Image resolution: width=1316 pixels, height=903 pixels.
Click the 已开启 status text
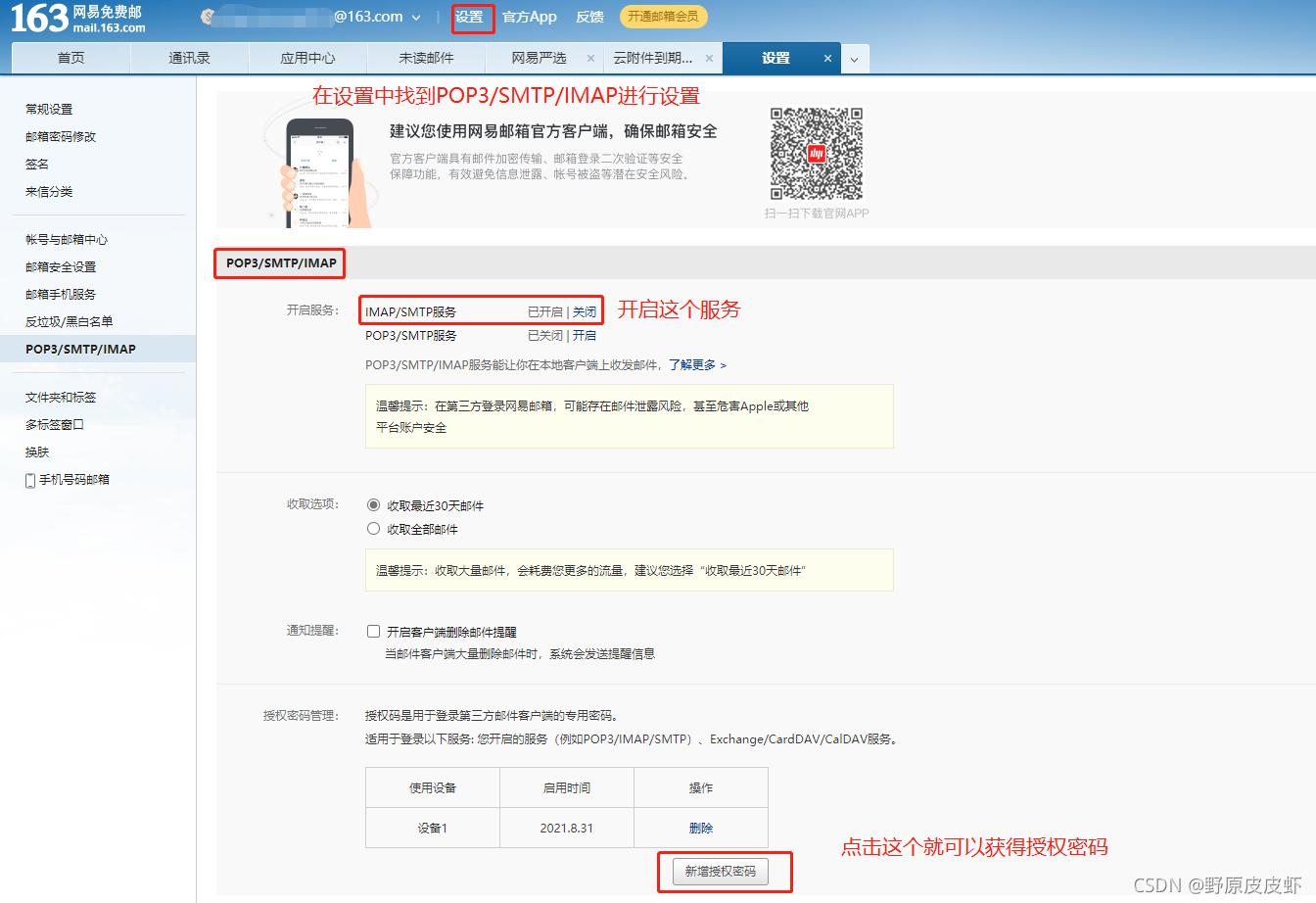[x=545, y=312]
